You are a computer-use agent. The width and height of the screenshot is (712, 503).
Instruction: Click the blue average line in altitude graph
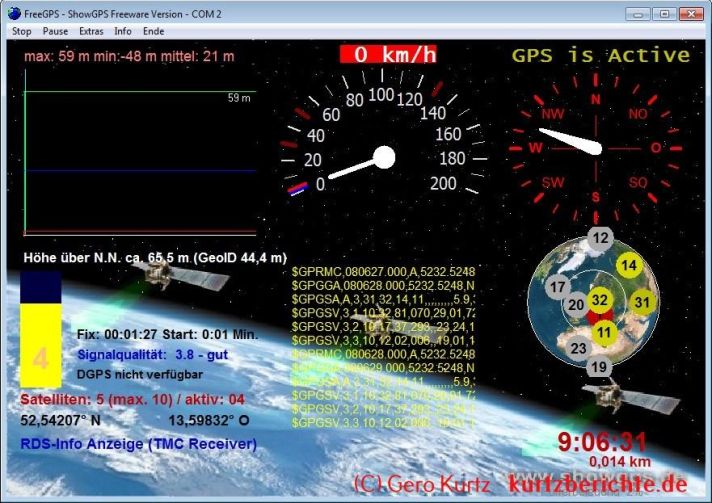[x=140, y=171]
